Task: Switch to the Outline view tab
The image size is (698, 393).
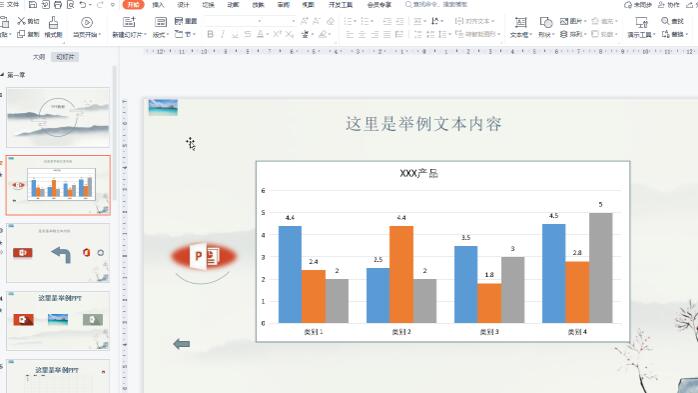Action: pyautogui.click(x=39, y=57)
